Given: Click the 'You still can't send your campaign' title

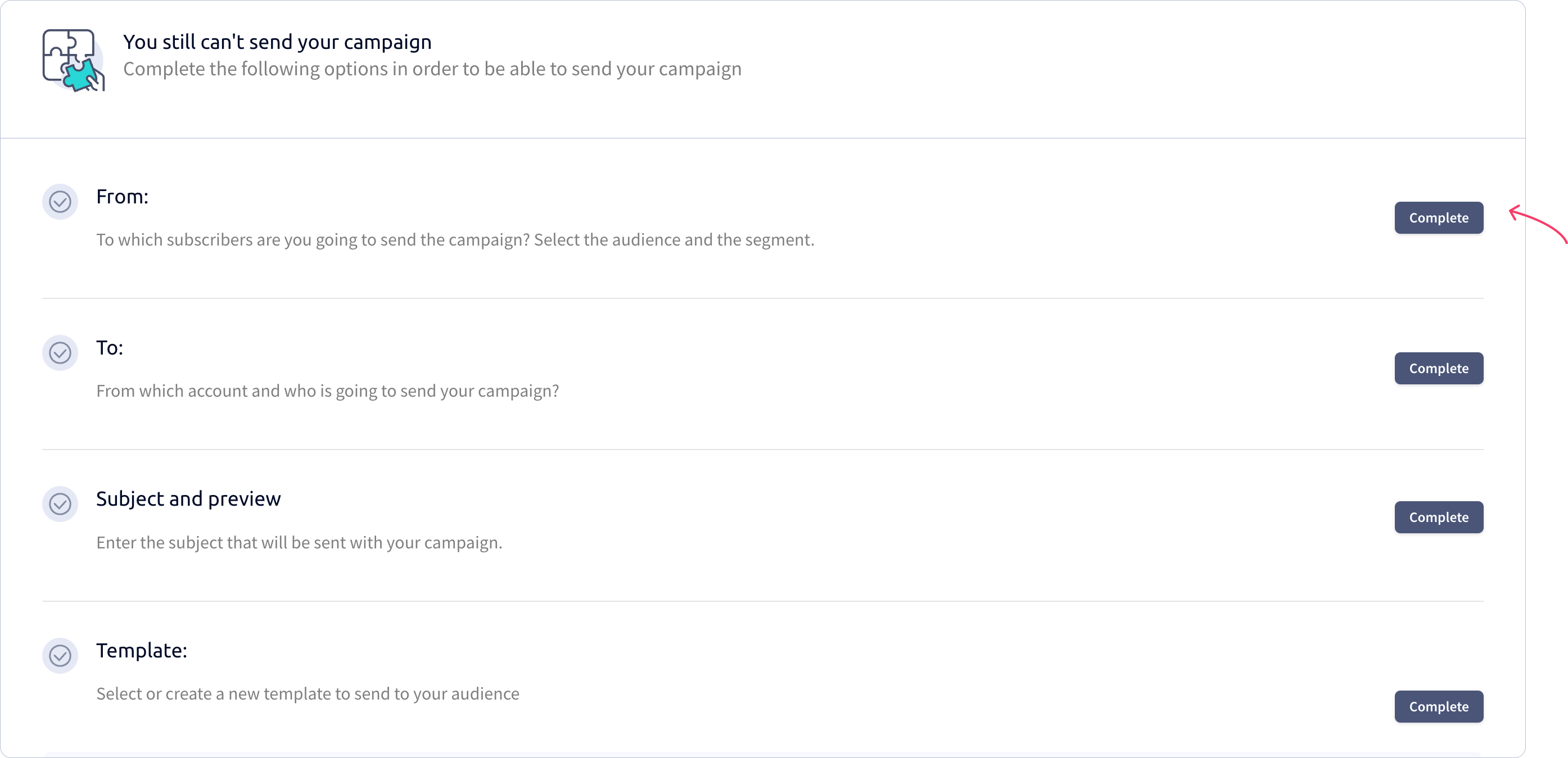Looking at the screenshot, I should pyautogui.click(x=277, y=42).
